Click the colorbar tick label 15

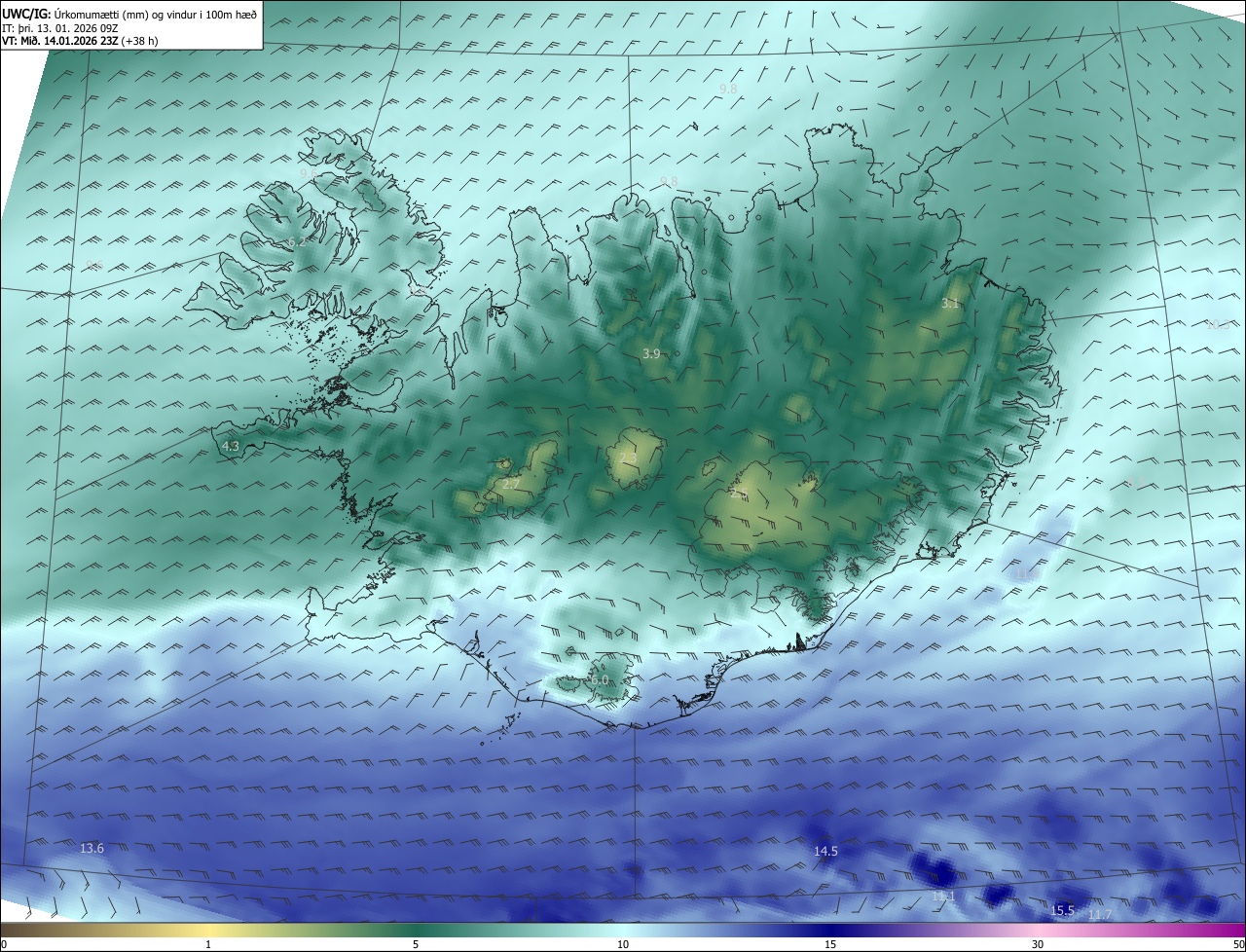830,944
